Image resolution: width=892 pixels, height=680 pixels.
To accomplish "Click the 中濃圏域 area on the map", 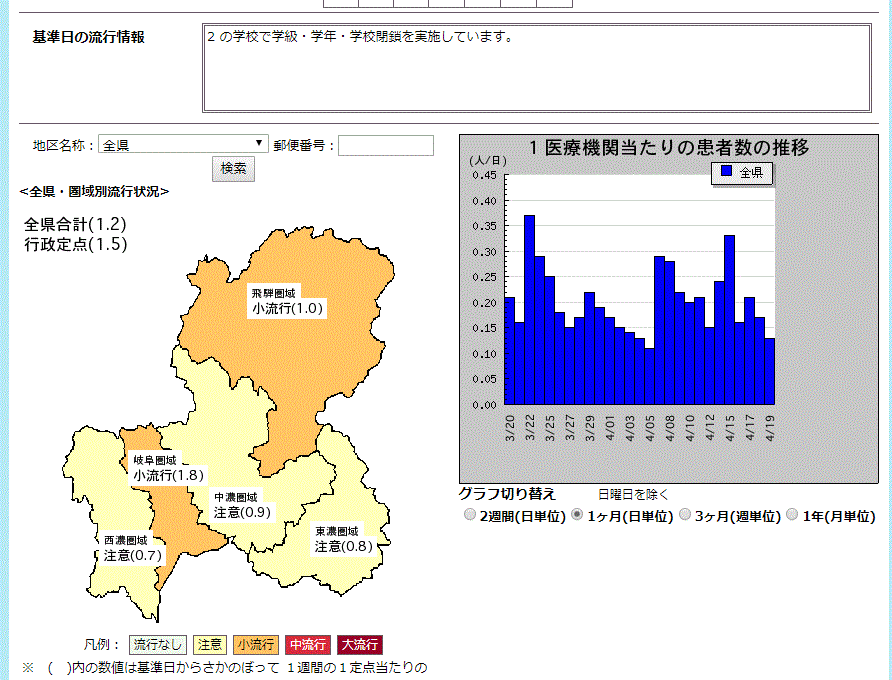I will pyautogui.click(x=241, y=505).
